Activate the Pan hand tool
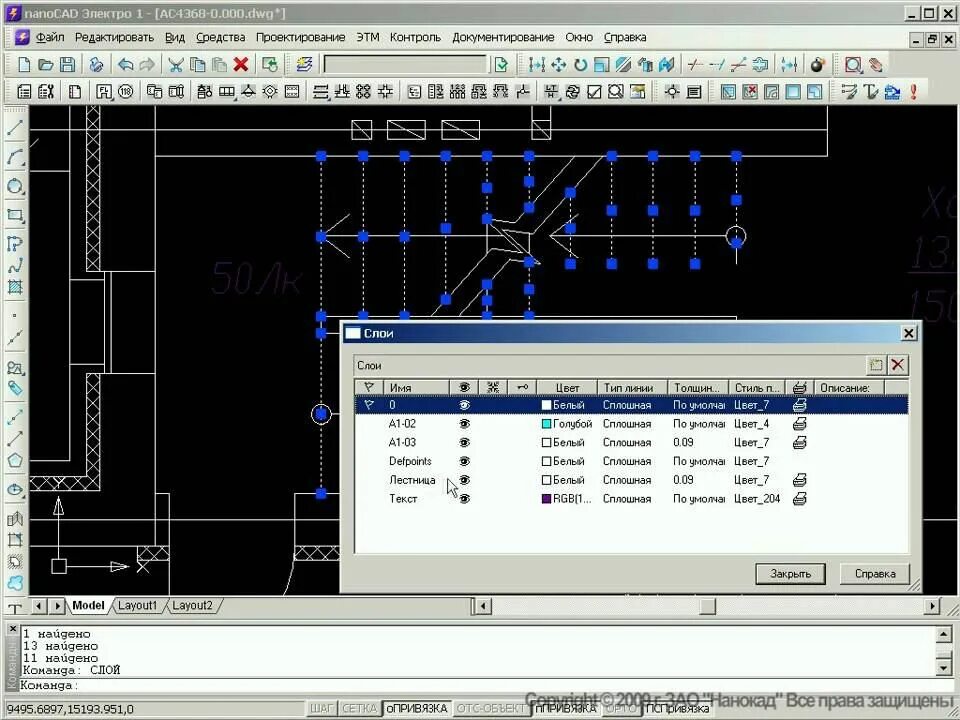Screen dimensions: 960x720 click(x=876, y=64)
